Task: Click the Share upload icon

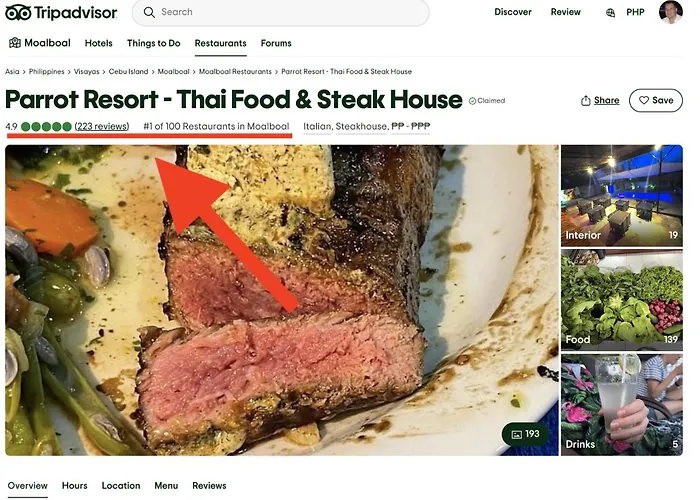Action: point(585,100)
